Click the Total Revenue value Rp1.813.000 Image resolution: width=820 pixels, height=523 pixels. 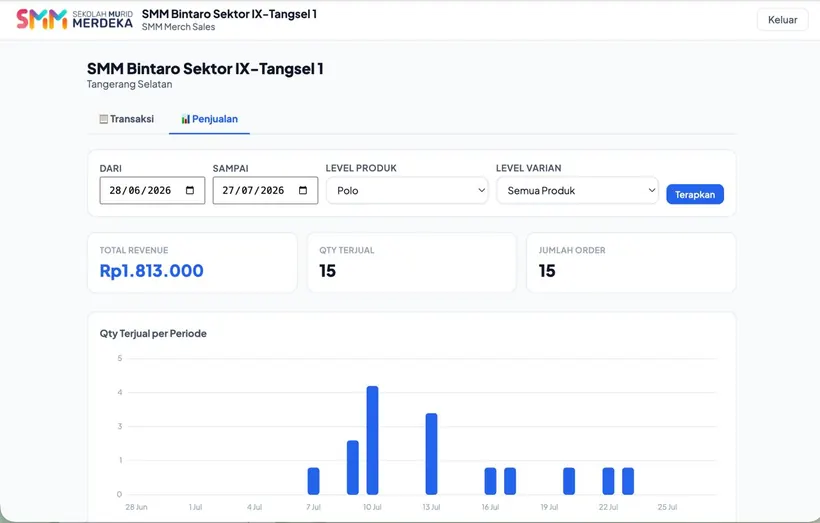click(152, 271)
